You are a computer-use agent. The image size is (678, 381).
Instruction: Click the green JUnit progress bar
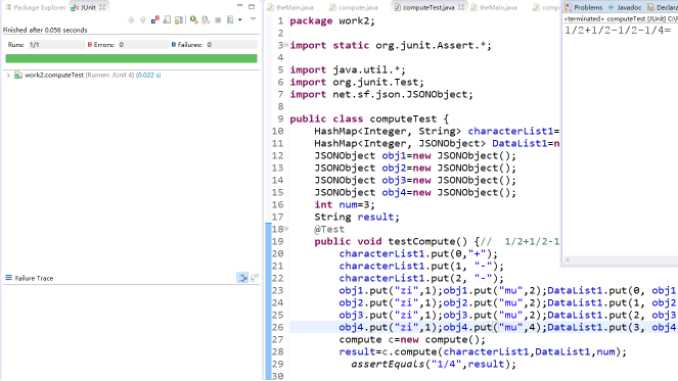click(x=131, y=58)
